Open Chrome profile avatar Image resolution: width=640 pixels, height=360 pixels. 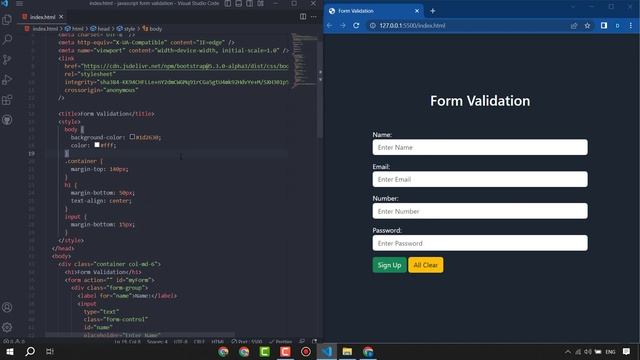pyautogui.click(x=618, y=25)
